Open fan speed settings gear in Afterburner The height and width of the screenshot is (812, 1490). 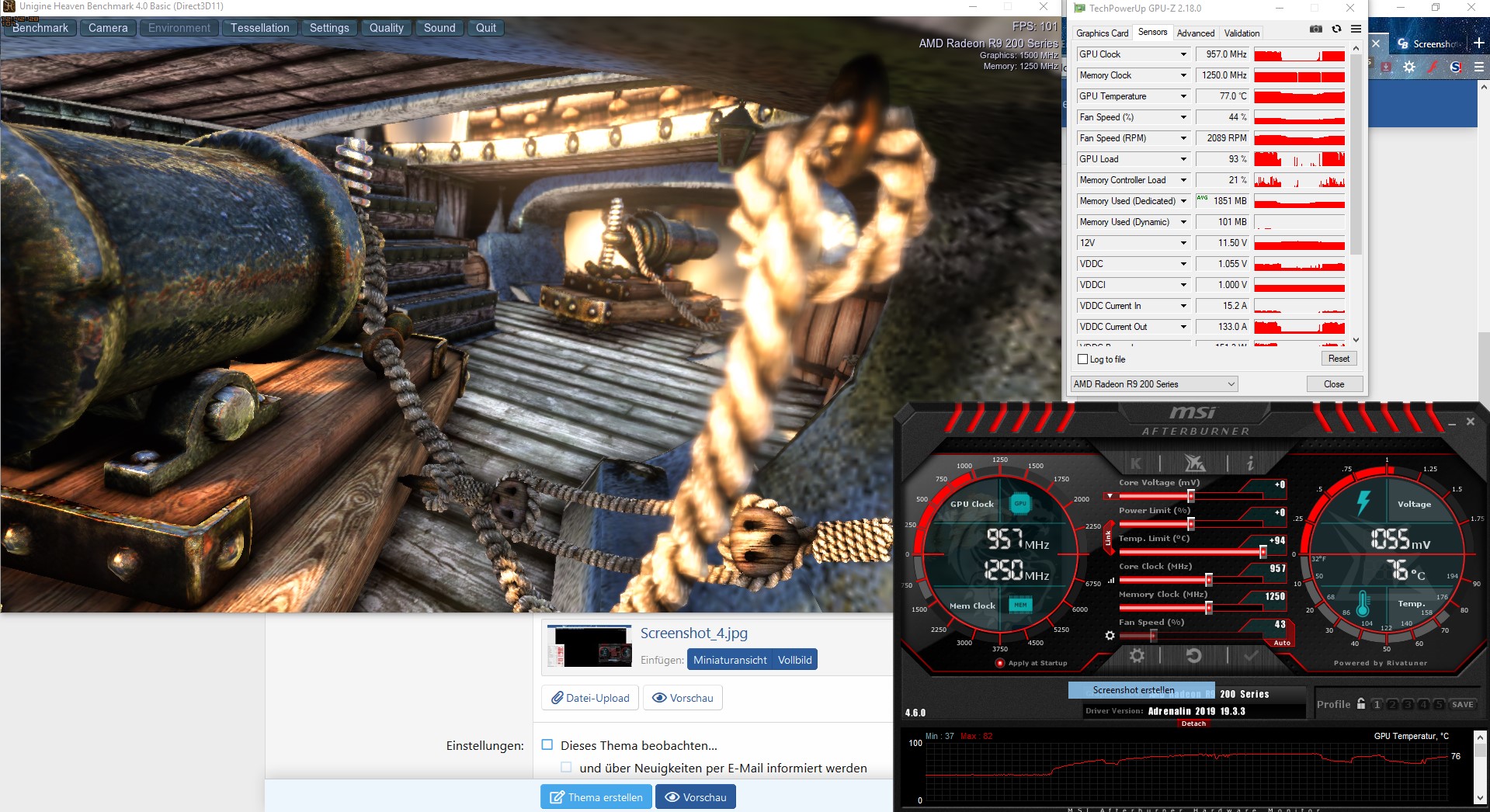pyautogui.click(x=1110, y=636)
